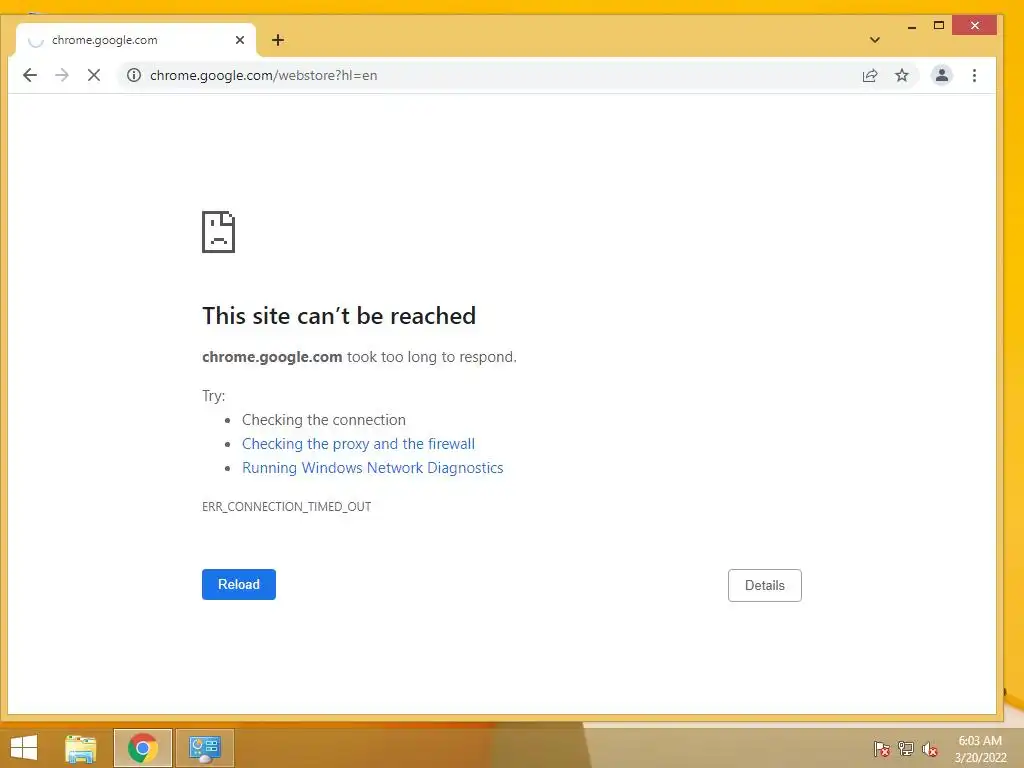Click the sad page error icon
This screenshot has width=1024, height=768.
218,232
